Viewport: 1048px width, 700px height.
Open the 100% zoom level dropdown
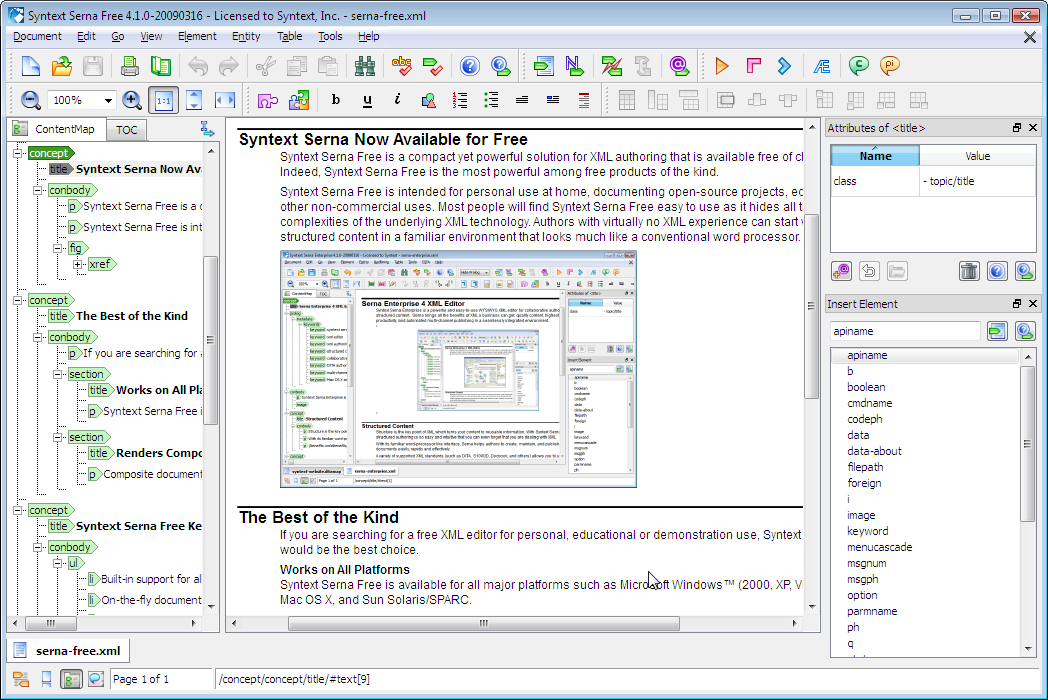[x=108, y=101]
